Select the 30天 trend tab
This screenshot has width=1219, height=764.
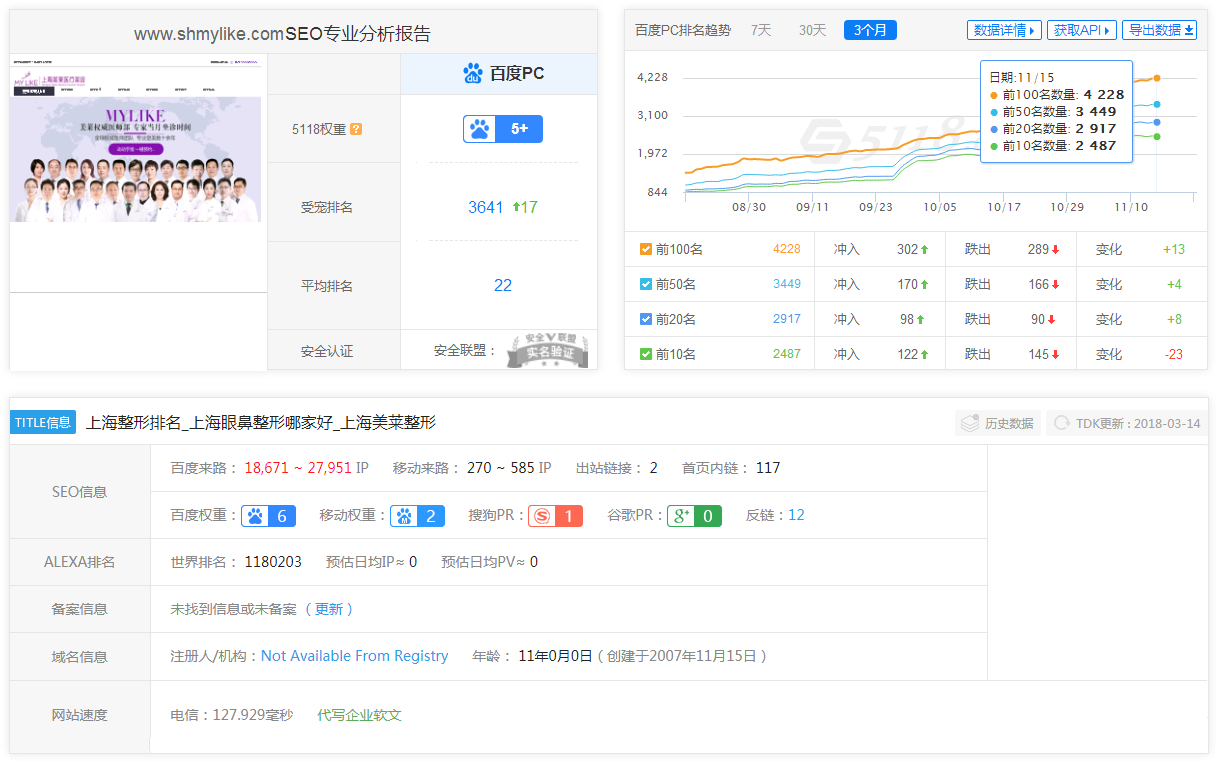(812, 30)
